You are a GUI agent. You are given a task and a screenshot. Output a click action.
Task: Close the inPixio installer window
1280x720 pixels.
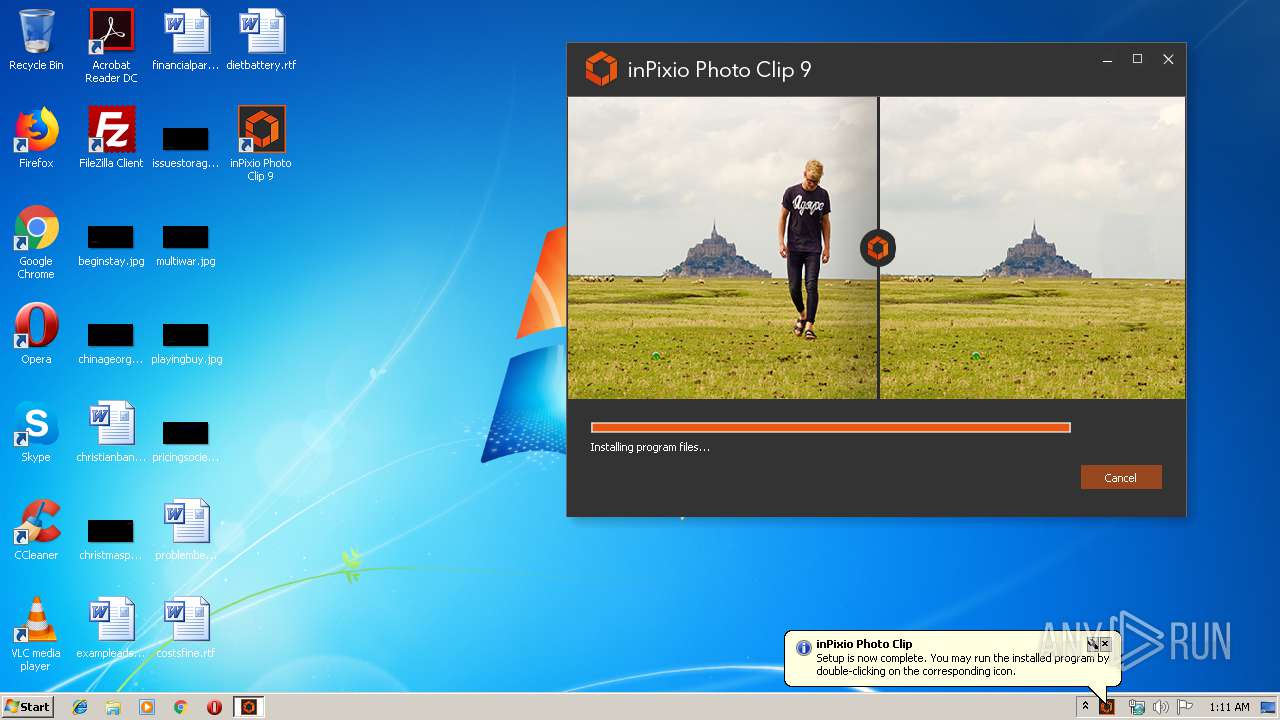[x=1168, y=60]
